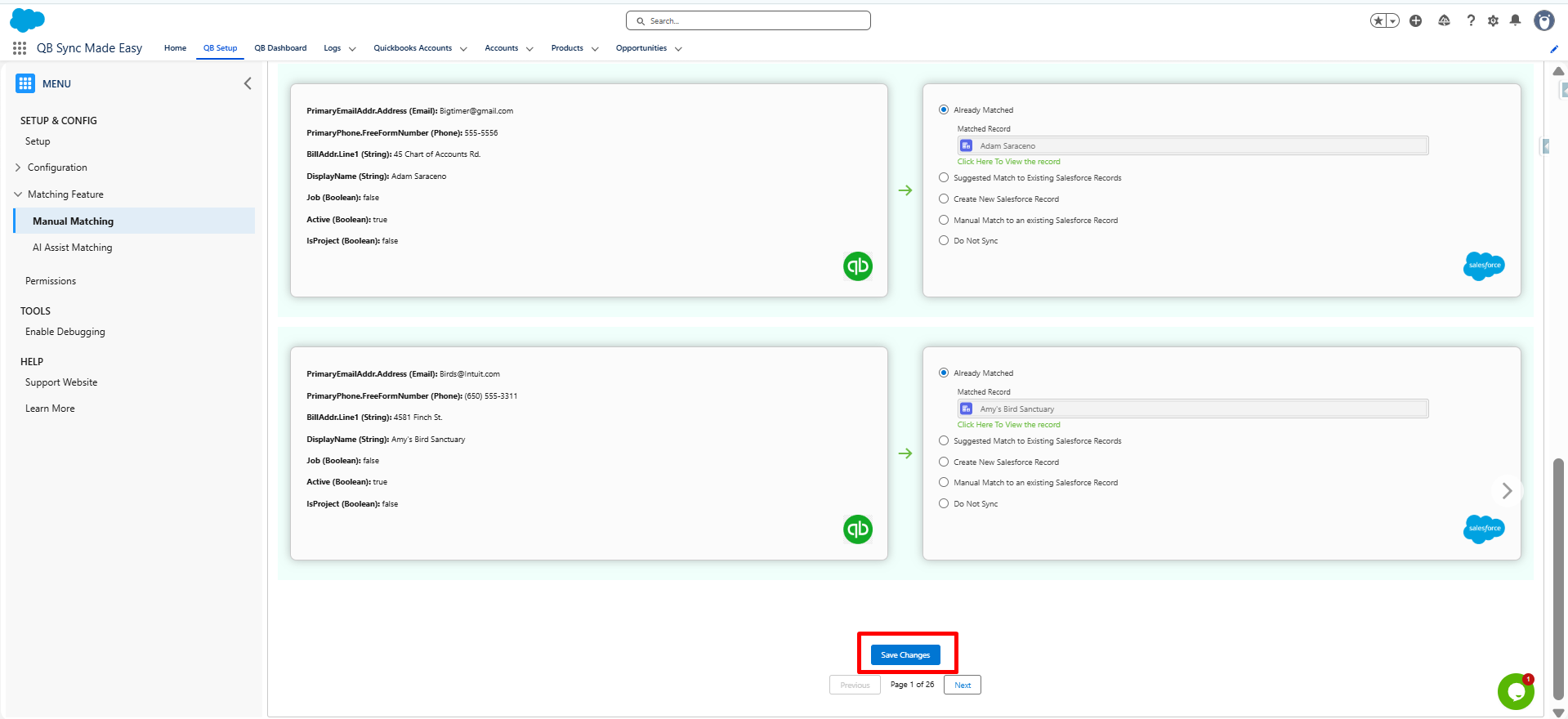Select Already Matched for Amy's Bird Sanctuary
The width and height of the screenshot is (1568, 719).
[x=944, y=373]
